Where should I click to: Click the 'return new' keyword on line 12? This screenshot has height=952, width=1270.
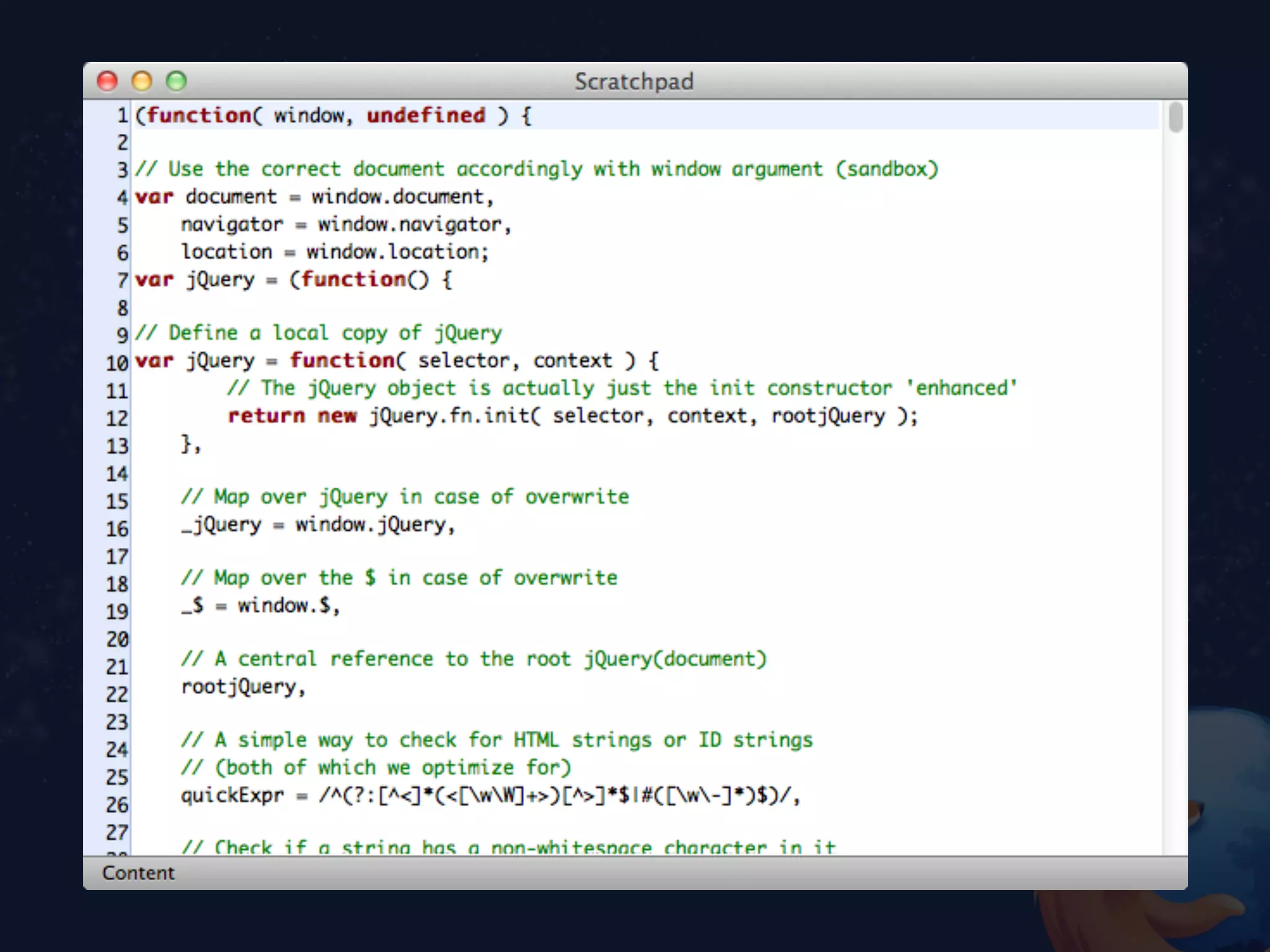(291, 416)
